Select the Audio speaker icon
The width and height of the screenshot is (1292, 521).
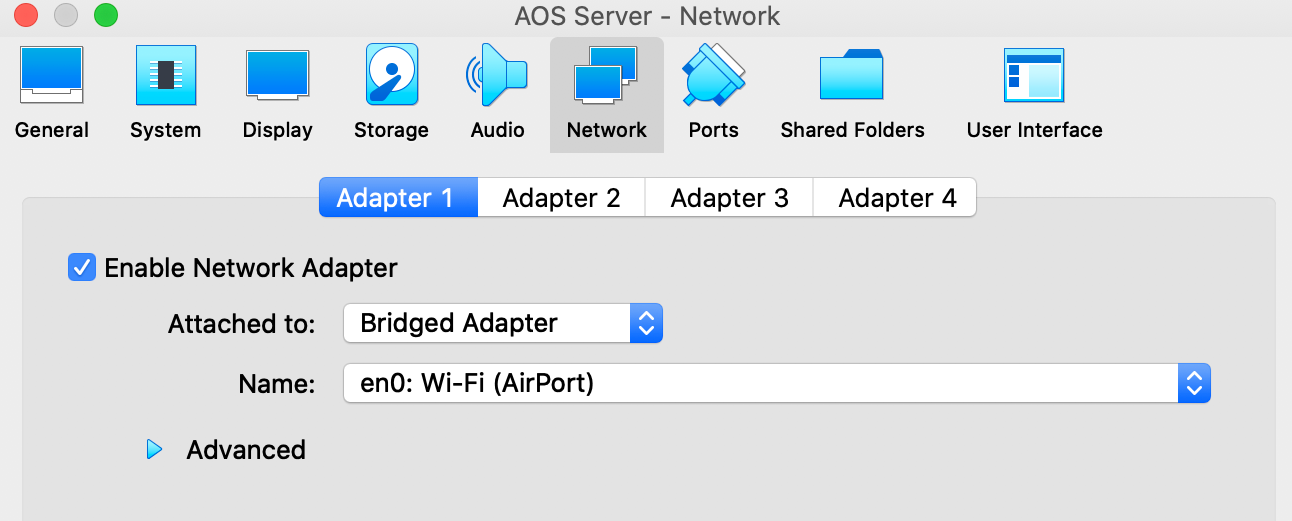point(497,77)
